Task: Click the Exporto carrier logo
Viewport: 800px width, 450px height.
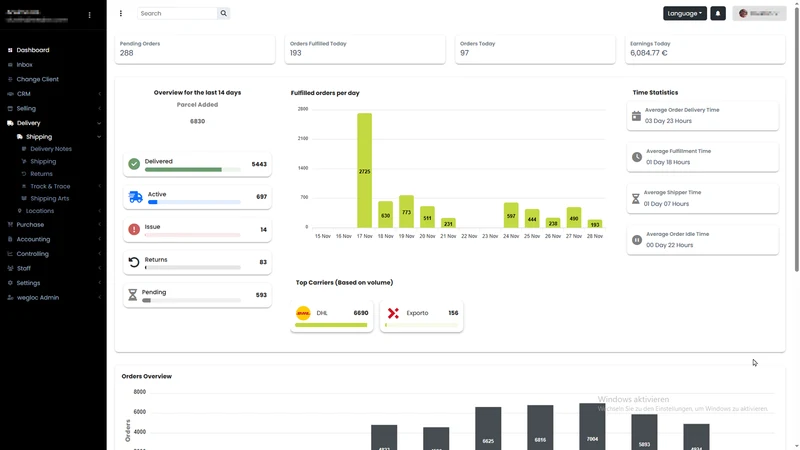Action: (393, 313)
